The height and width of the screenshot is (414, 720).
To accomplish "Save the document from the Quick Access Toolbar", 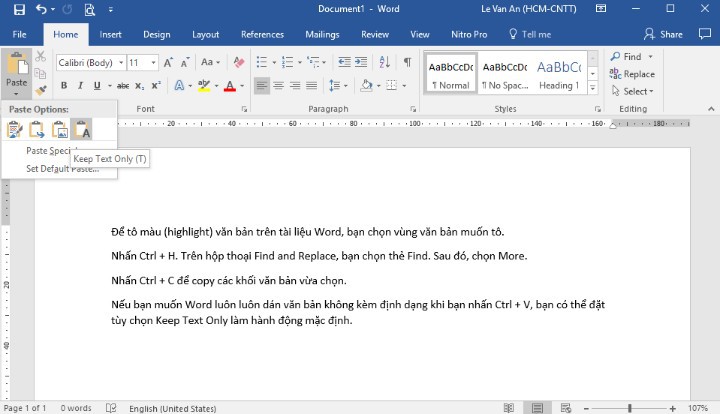I will click(x=19, y=9).
